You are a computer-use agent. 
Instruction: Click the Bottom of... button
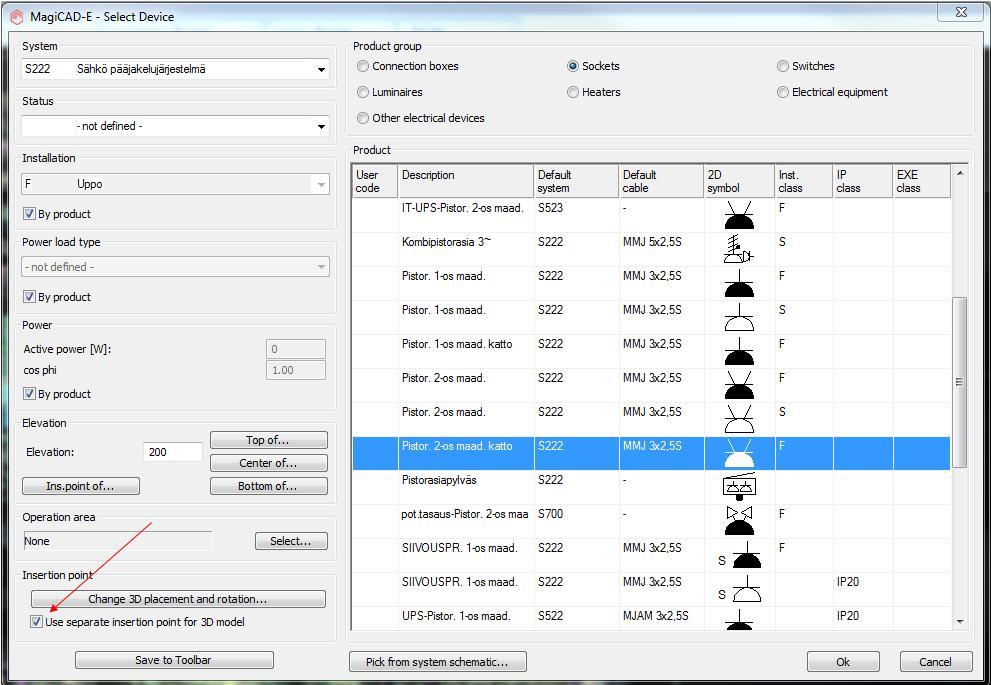click(x=269, y=486)
